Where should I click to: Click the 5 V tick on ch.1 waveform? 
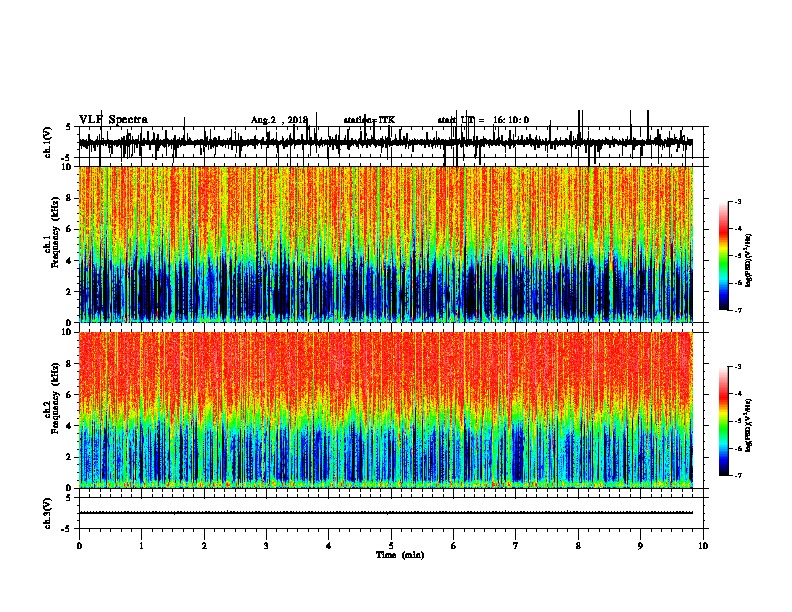(68, 127)
